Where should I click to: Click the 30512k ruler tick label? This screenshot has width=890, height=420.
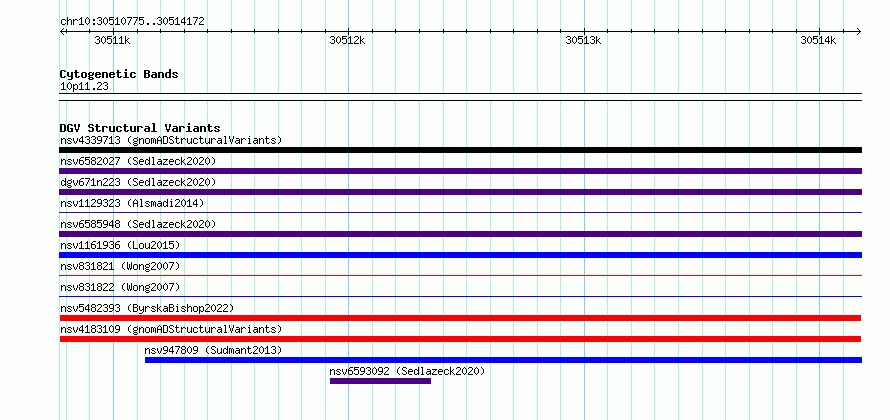[347, 40]
